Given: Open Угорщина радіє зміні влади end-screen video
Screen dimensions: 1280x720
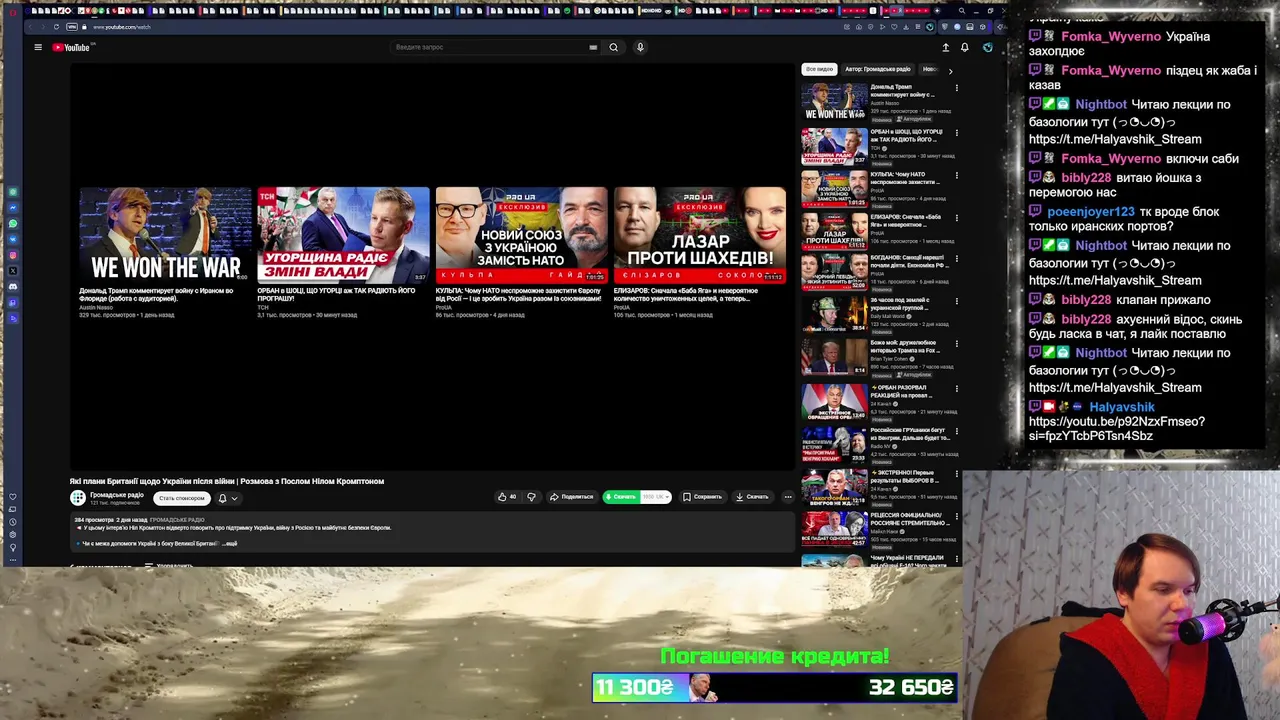Looking at the screenshot, I should point(343,235).
